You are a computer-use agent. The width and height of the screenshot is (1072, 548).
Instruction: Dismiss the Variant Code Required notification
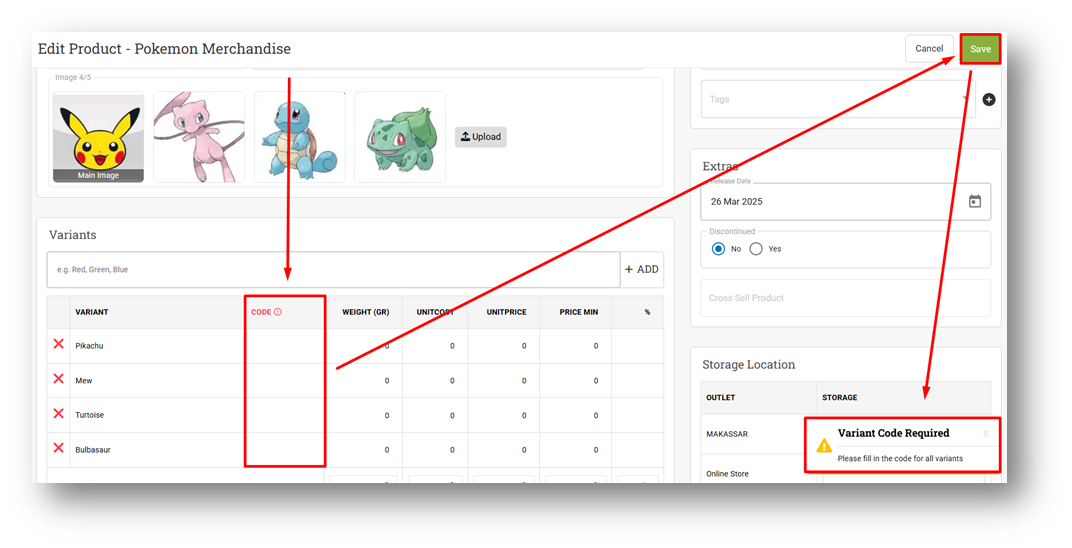pyautogui.click(x=985, y=433)
